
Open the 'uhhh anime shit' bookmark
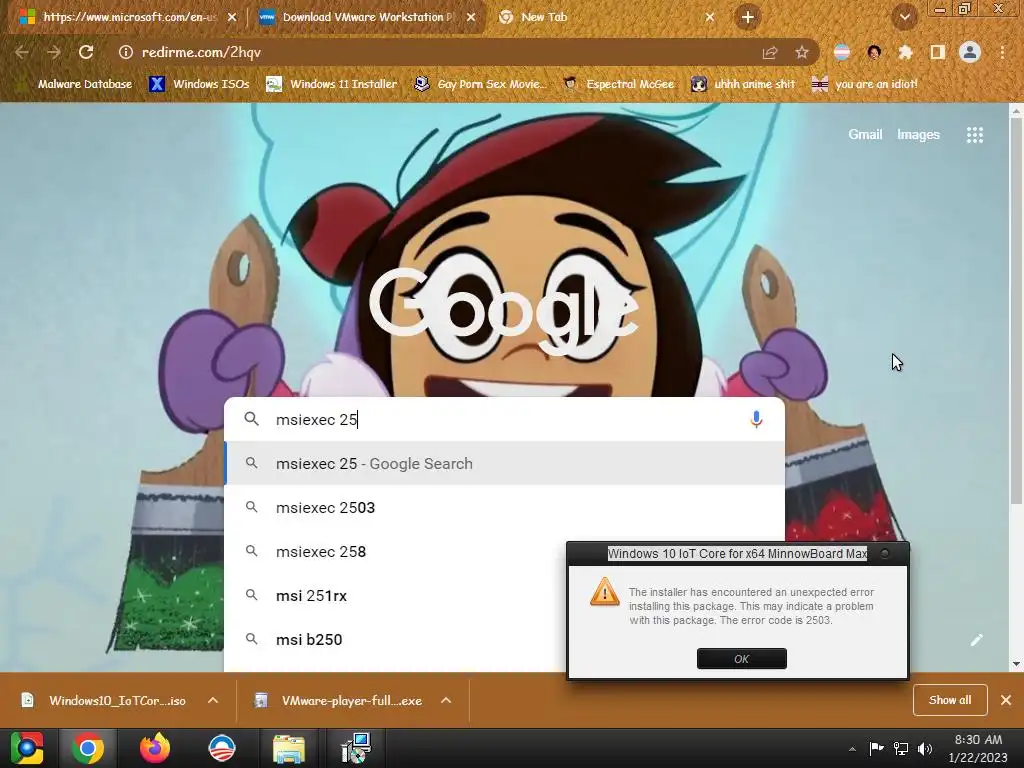point(744,84)
